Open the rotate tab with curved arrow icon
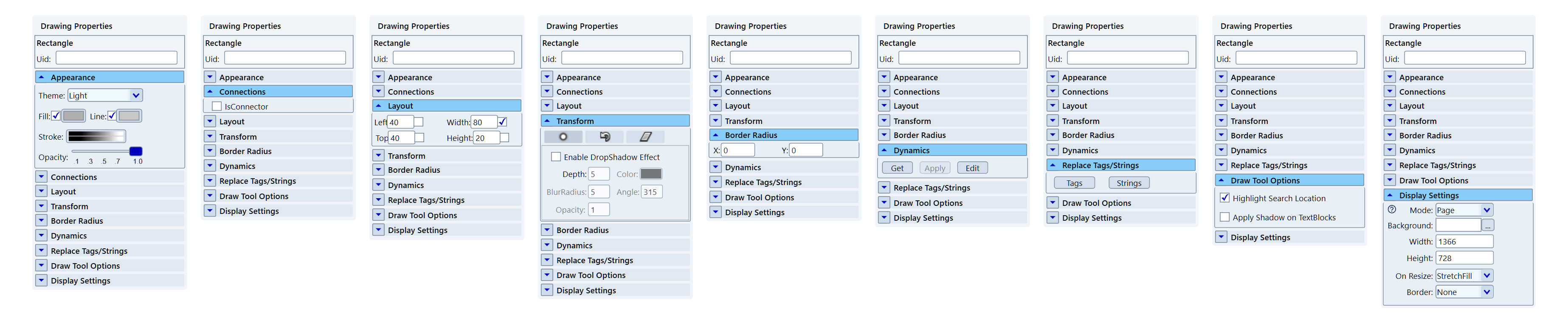1568x323 pixels. pyautogui.click(x=604, y=137)
